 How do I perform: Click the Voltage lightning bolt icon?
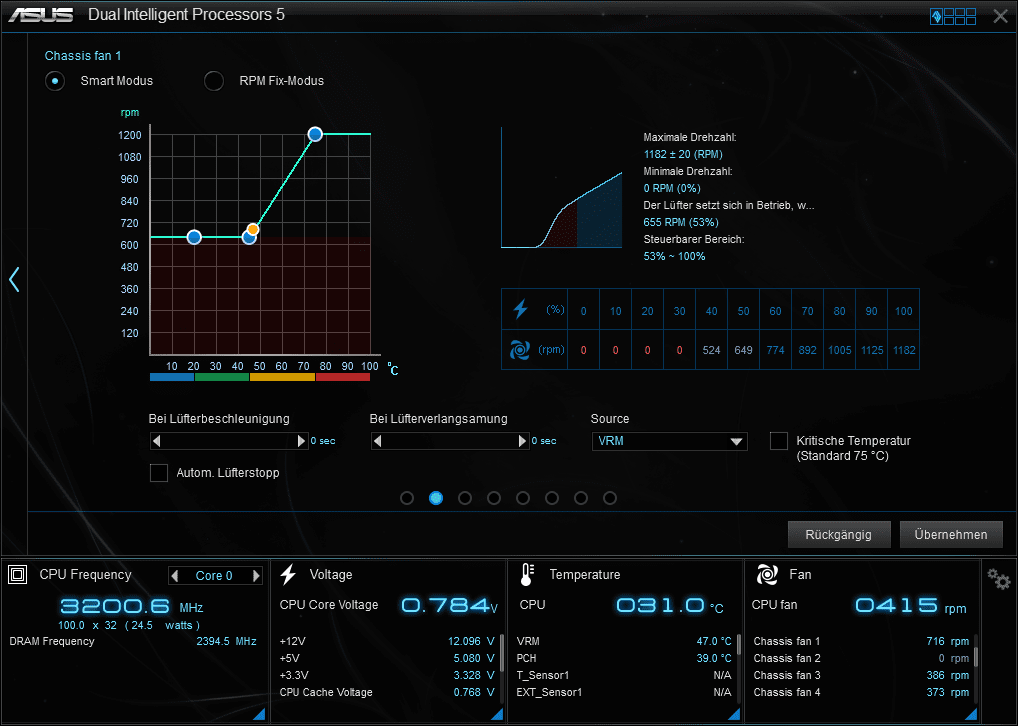[x=288, y=575]
